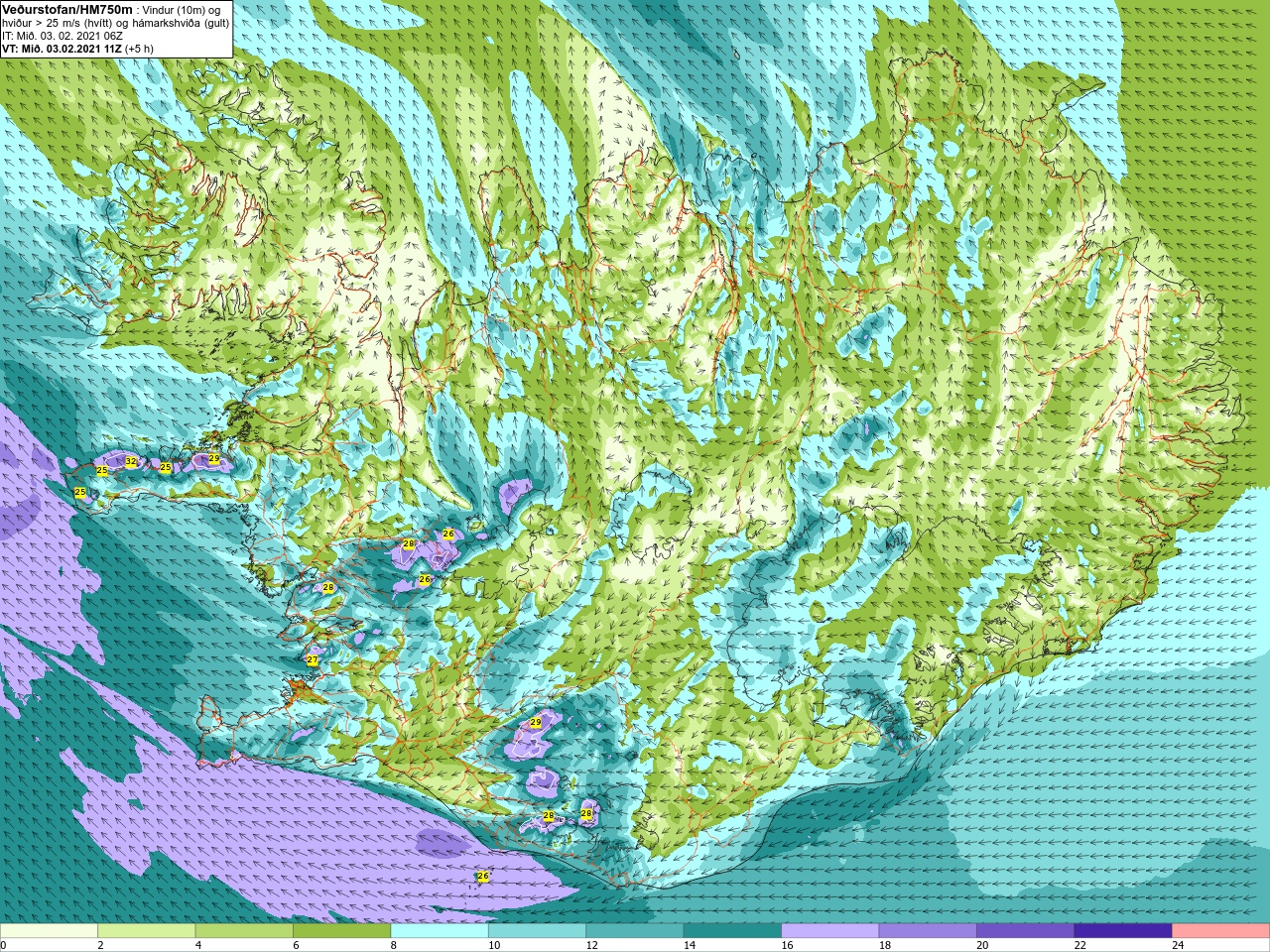1270x952 pixels.
Task: Click the legend tick label '12'
Action: pos(592,946)
